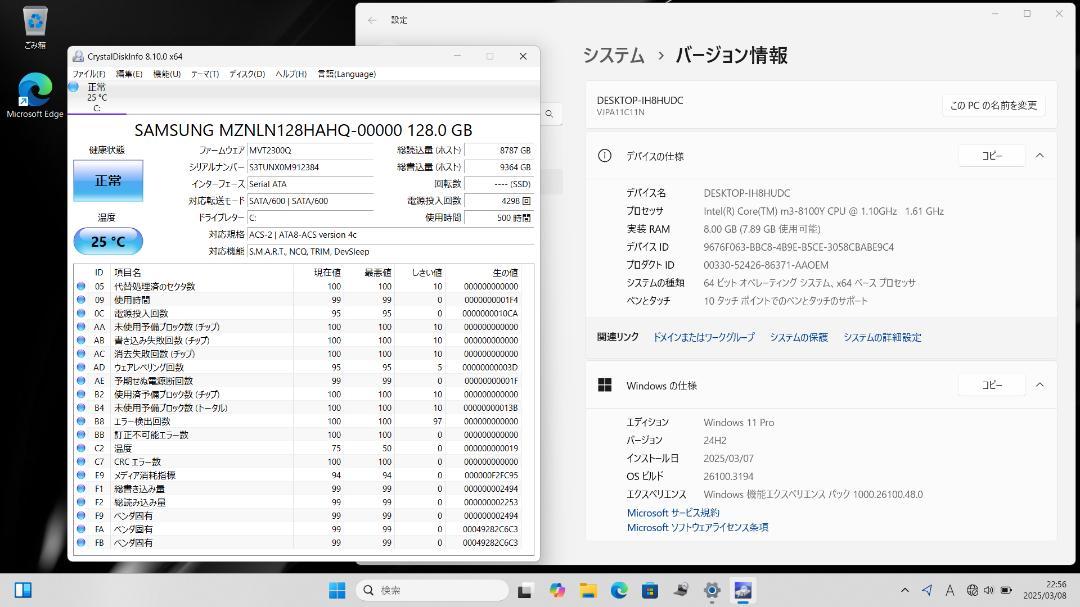
Task: Copy device specifications with コピー button
Action: coord(992,156)
